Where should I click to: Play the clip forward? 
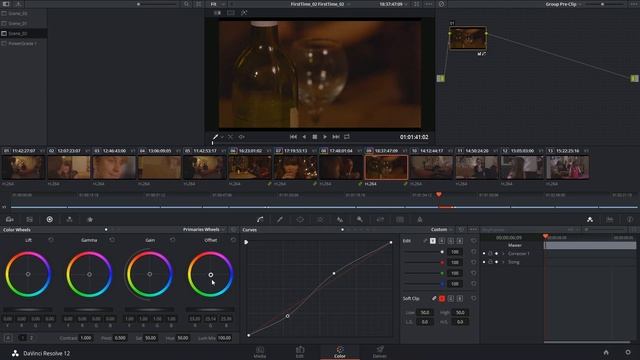(x=325, y=137)
